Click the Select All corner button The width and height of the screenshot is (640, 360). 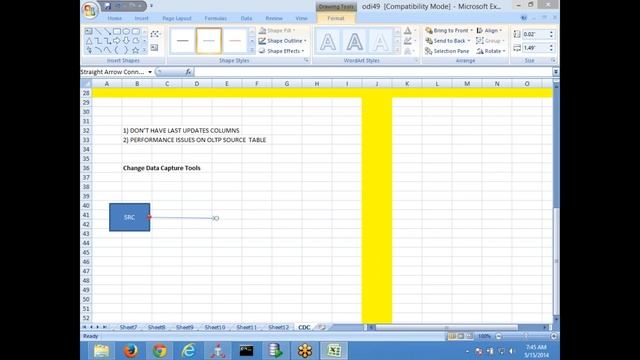tap(86, 84)
